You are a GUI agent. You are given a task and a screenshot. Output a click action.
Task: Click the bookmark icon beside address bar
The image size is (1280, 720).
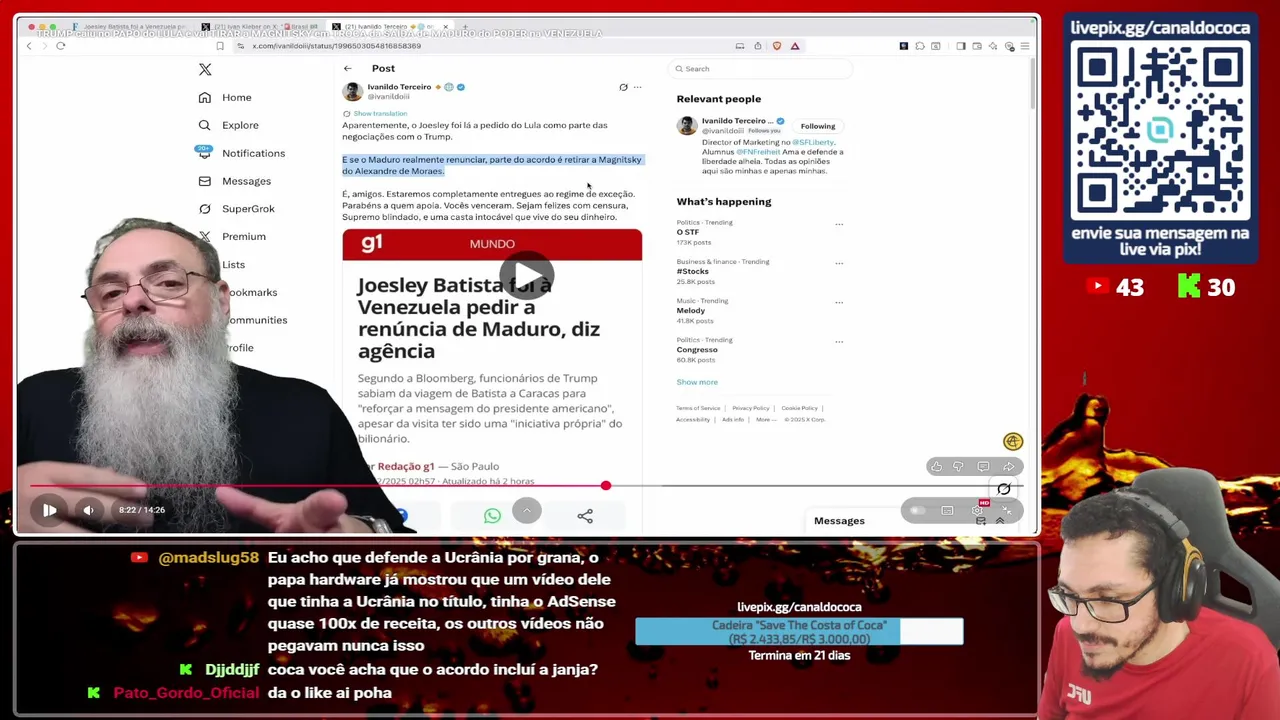click(x=219, y=46)
